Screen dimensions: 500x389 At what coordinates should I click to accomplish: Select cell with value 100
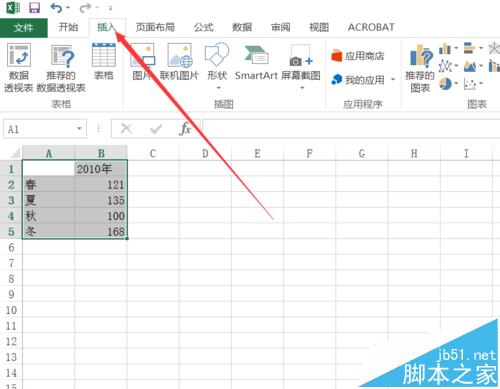101,215
